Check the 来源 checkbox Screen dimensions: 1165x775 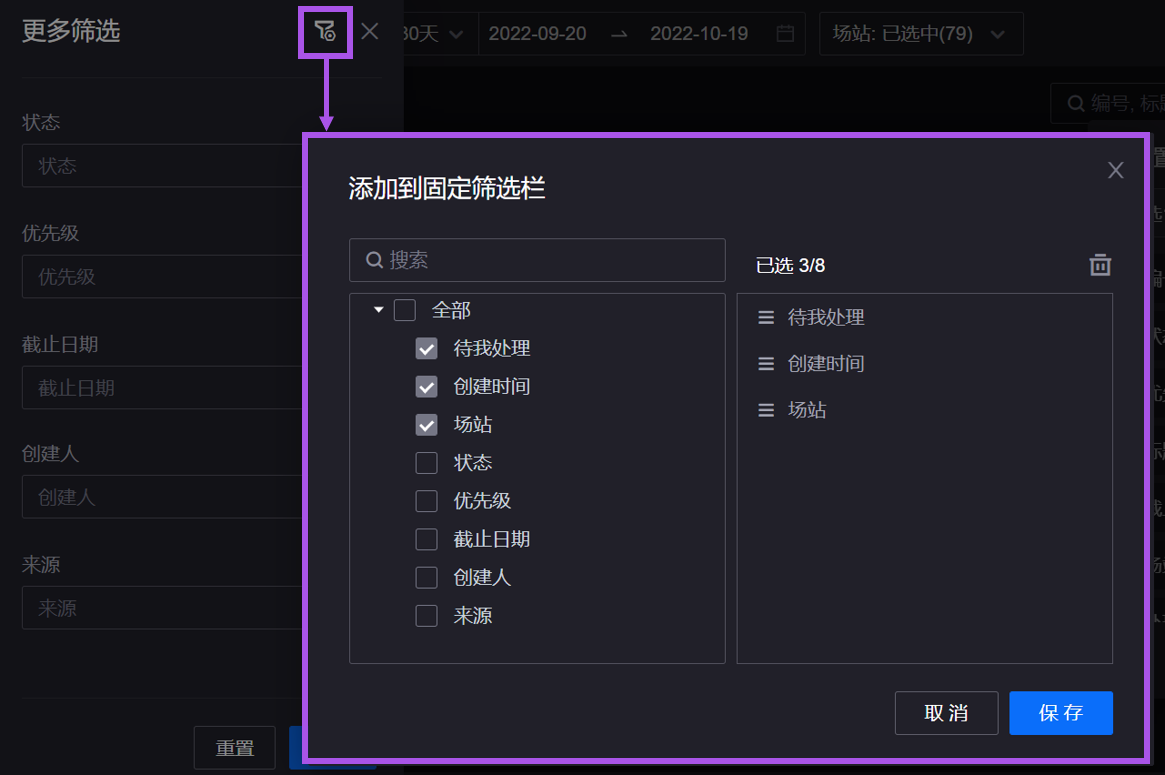click(x=427, y=616)
